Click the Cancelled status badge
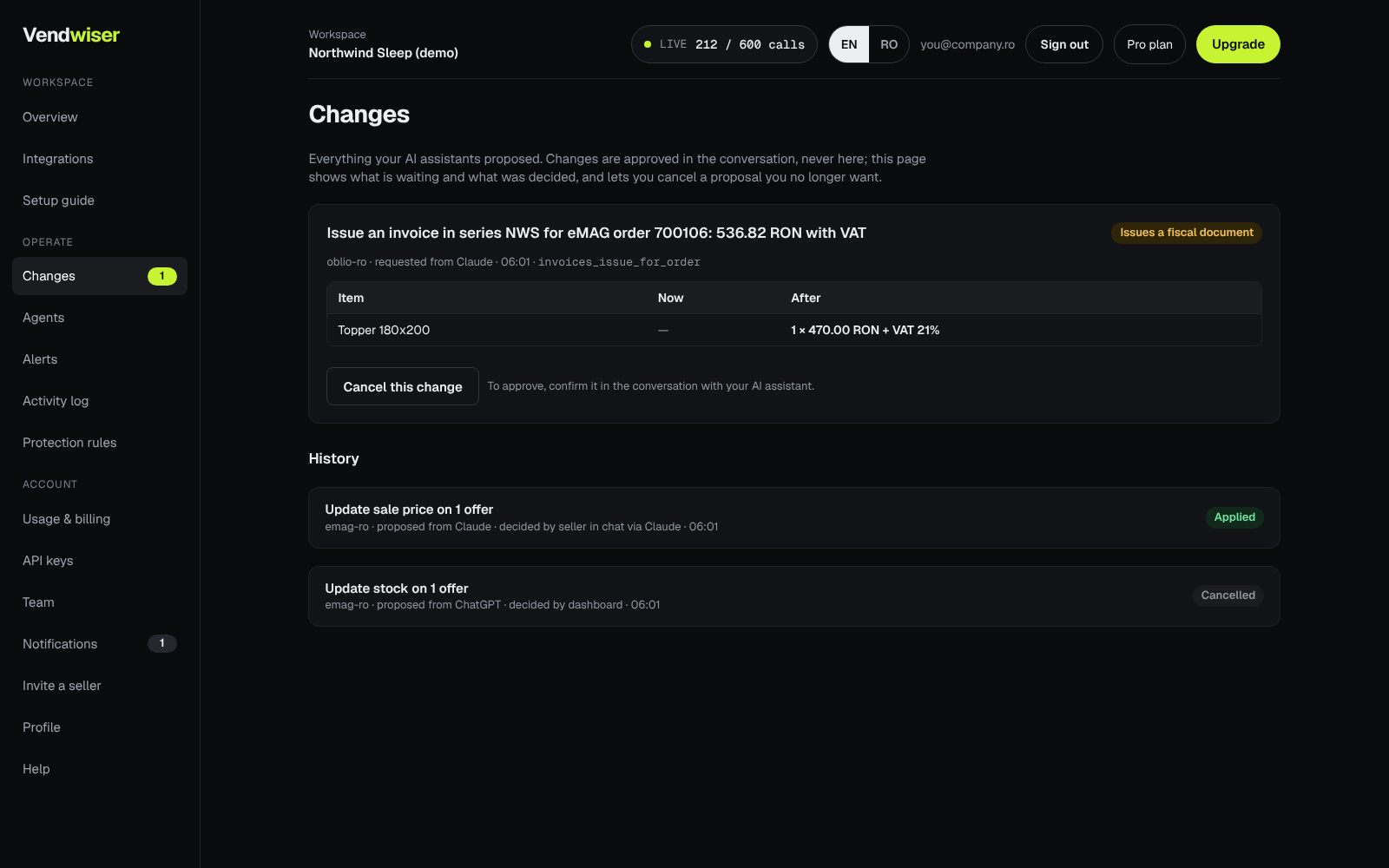The height and width of the screenshot is (868, 1389). click(x=1228, y=595)
